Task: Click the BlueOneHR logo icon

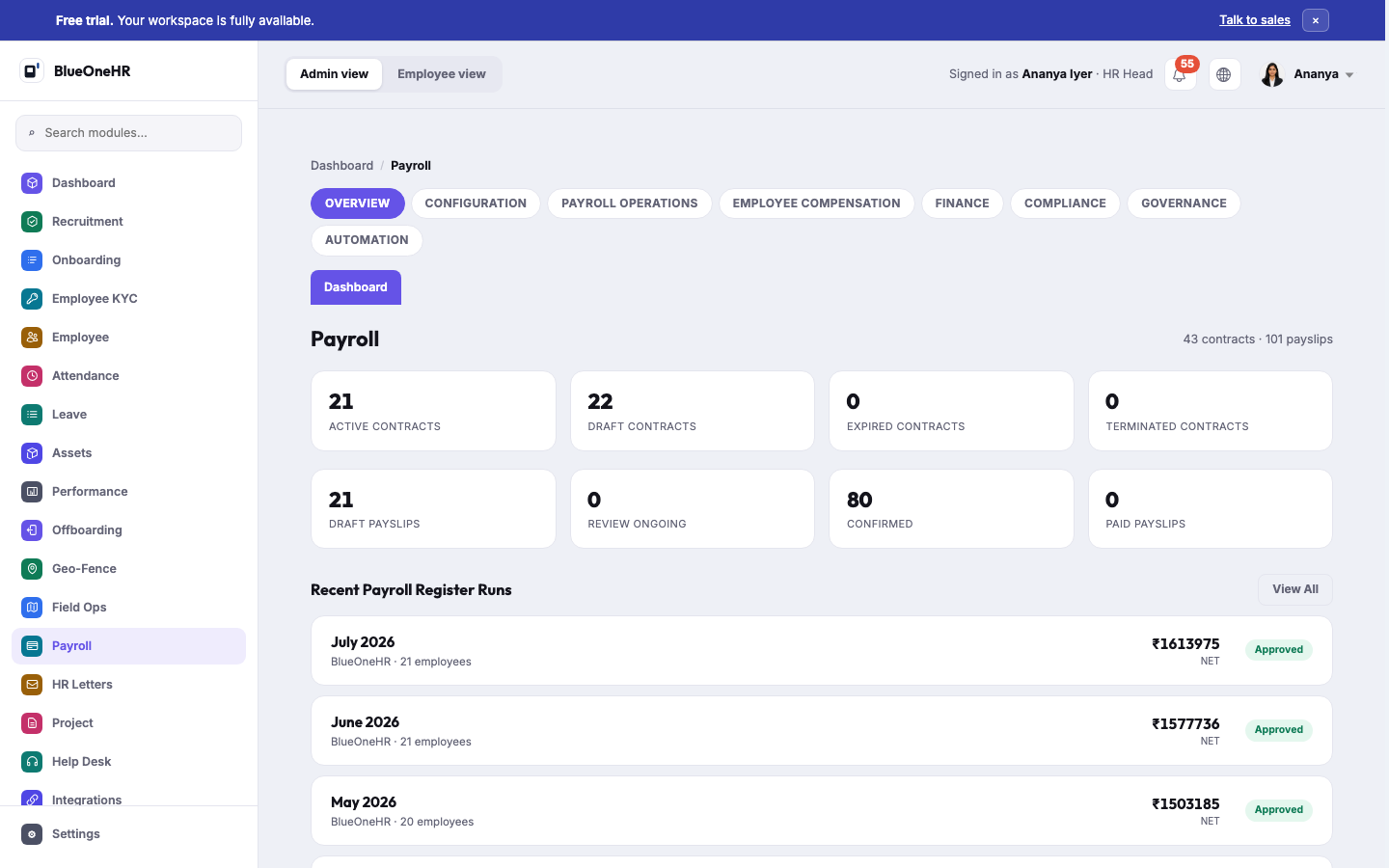Action: tap(32, 70)
